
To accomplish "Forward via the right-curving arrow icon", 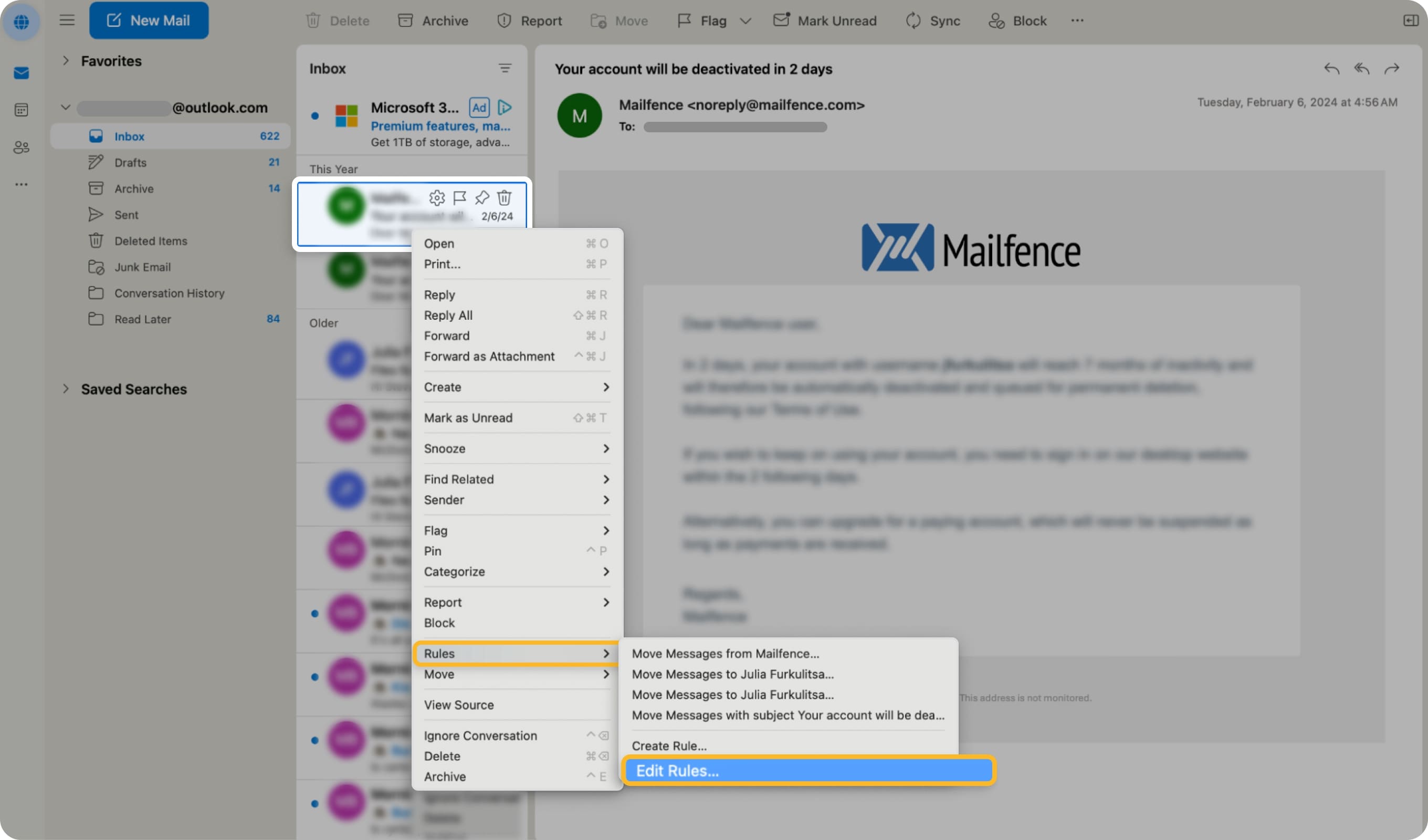I will 1393,69.
